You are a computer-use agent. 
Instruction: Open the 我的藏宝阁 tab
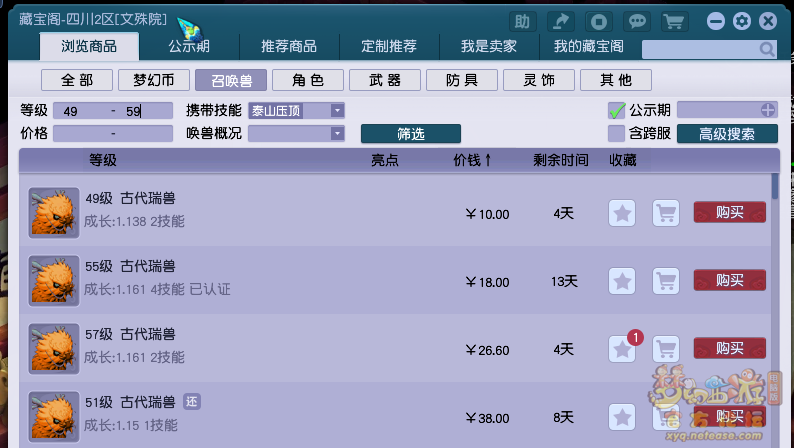[x=588, y=47]
